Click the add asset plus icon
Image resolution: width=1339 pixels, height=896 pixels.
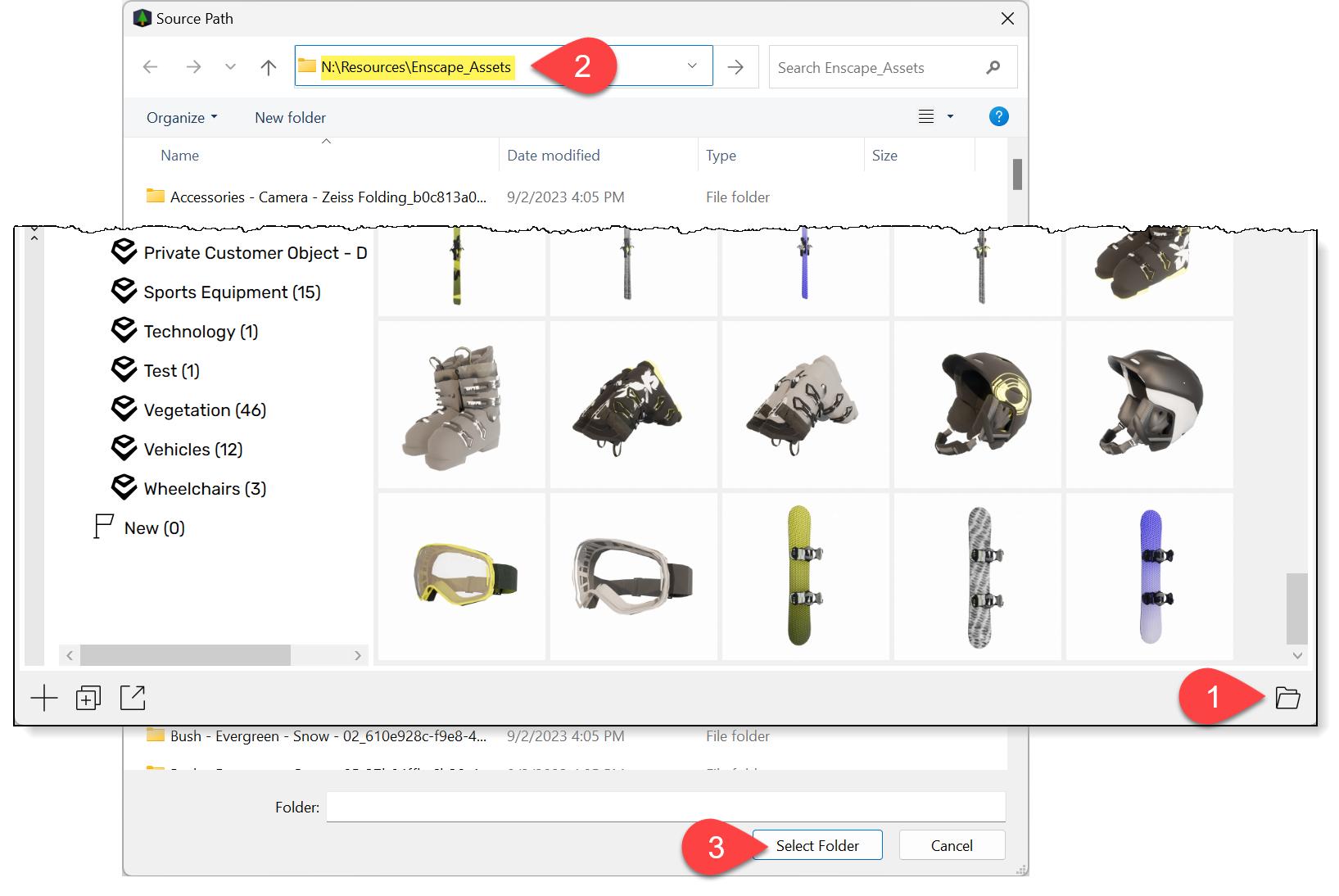coord(44,698)
